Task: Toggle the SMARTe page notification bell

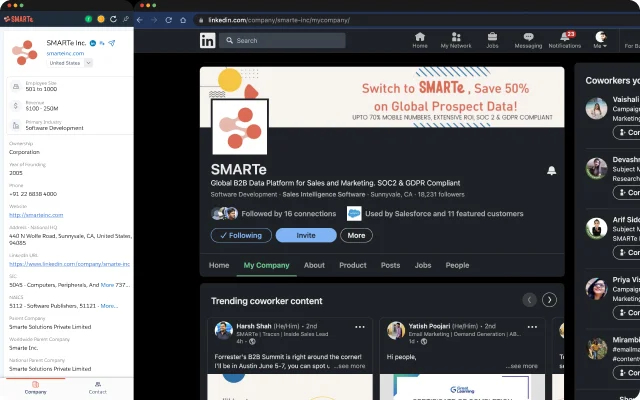Action: [551, 171]
